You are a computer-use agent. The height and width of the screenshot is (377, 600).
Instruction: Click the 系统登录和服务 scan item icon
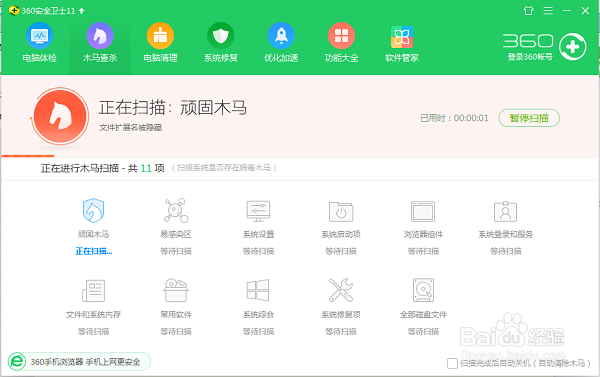(x=505, y=211)
